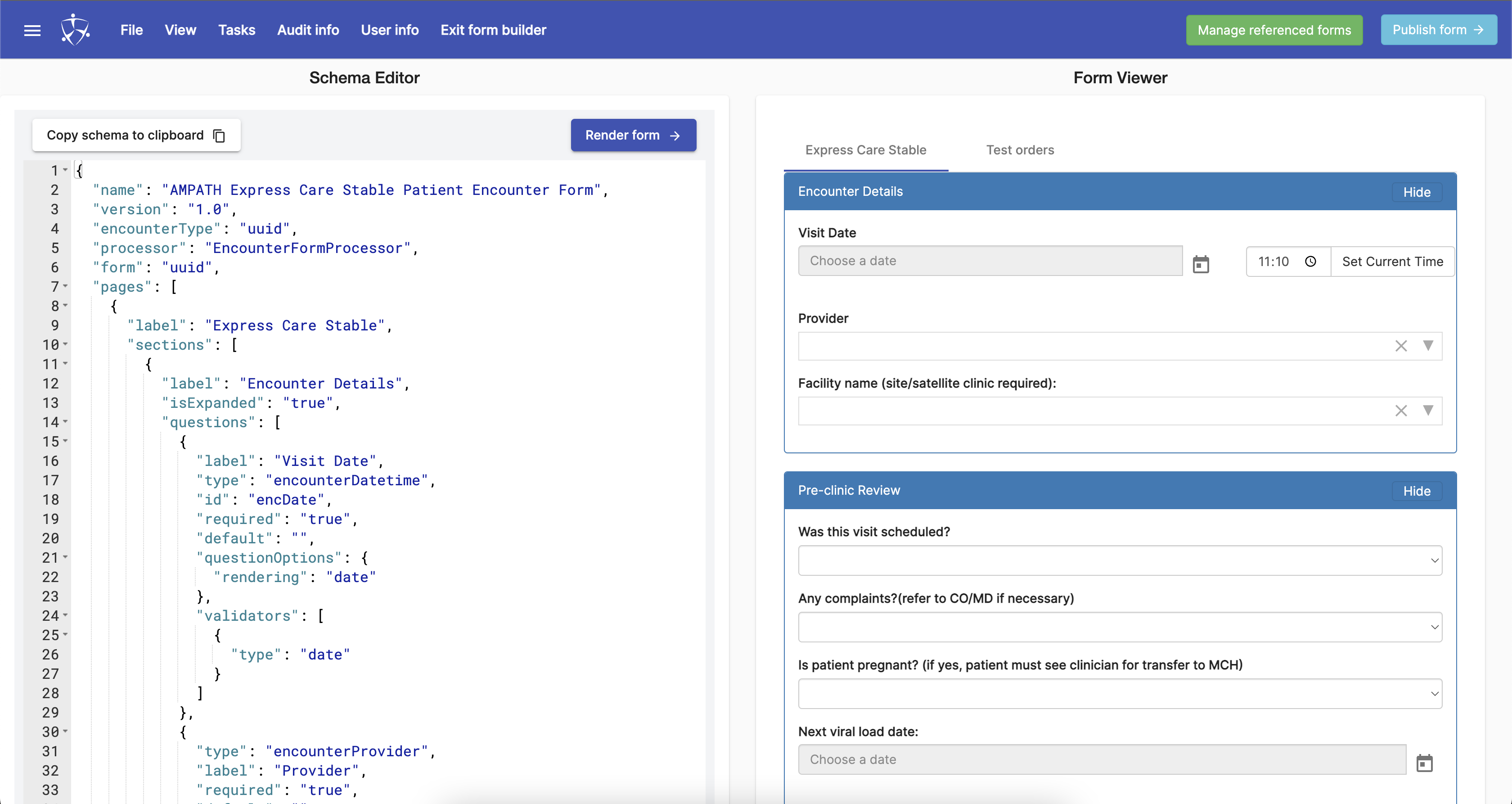Open the hamburger navigation menu

32,30
